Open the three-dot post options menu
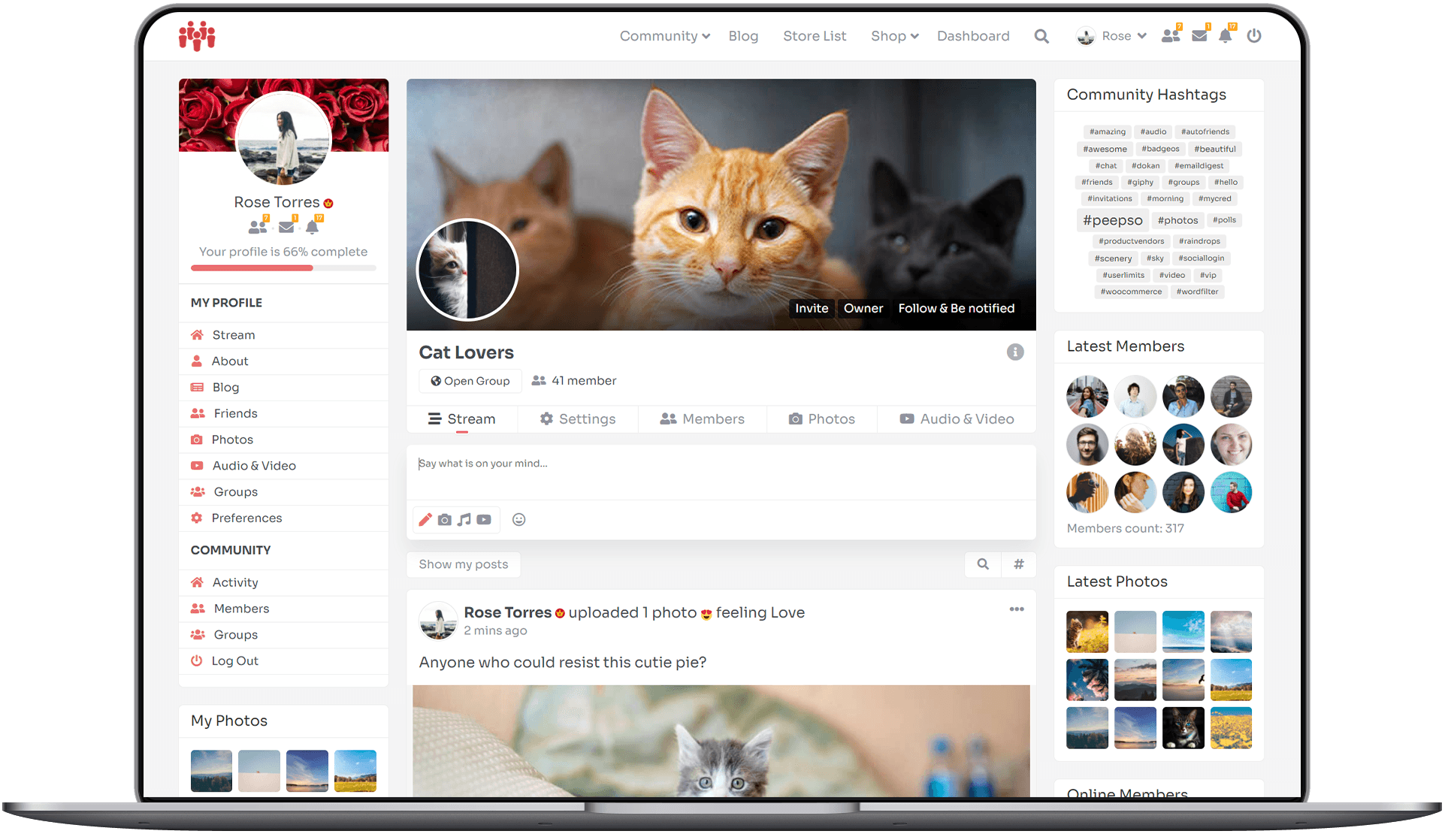Viewport: 1445px width, 840px height. tap(1017, 609)
